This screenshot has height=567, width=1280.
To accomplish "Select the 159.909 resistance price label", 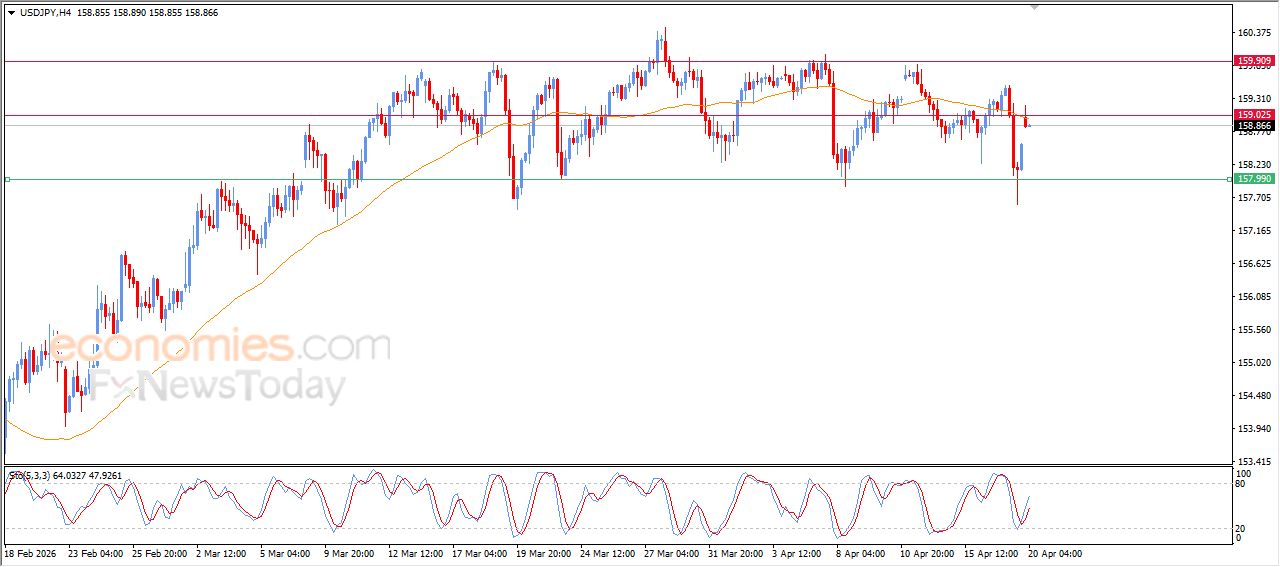I will (x=1254, y=61).
